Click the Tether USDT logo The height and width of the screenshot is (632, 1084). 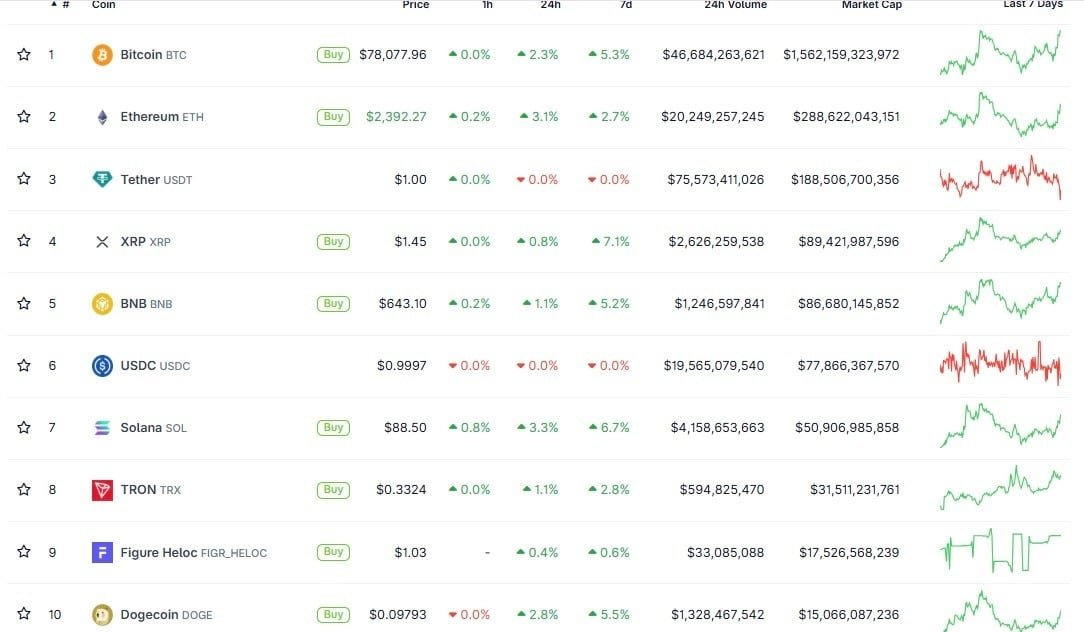[101, 178]
